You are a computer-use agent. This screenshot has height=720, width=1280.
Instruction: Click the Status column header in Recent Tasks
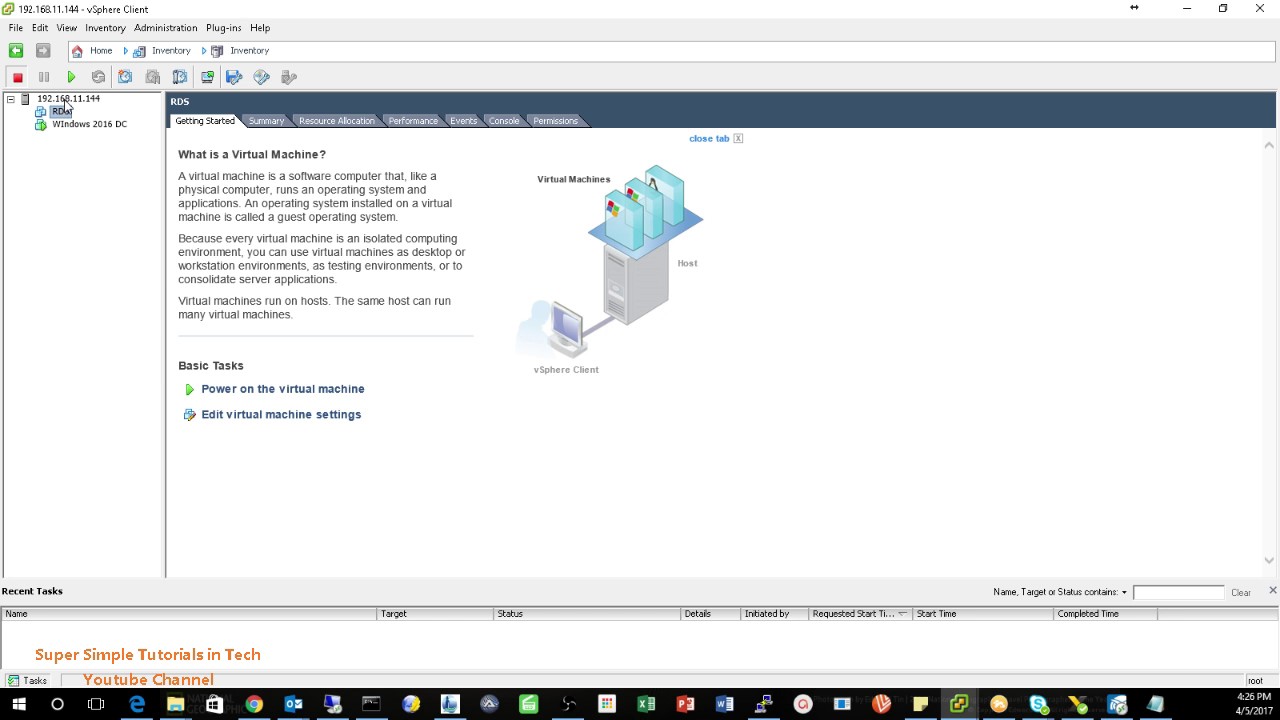[x=587, y=614]
